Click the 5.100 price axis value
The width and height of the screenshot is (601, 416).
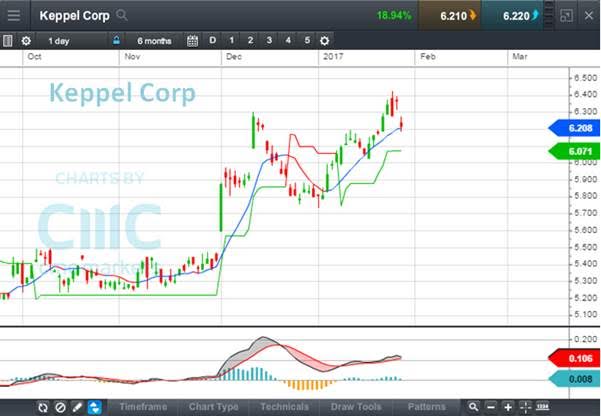click(585, 314)
